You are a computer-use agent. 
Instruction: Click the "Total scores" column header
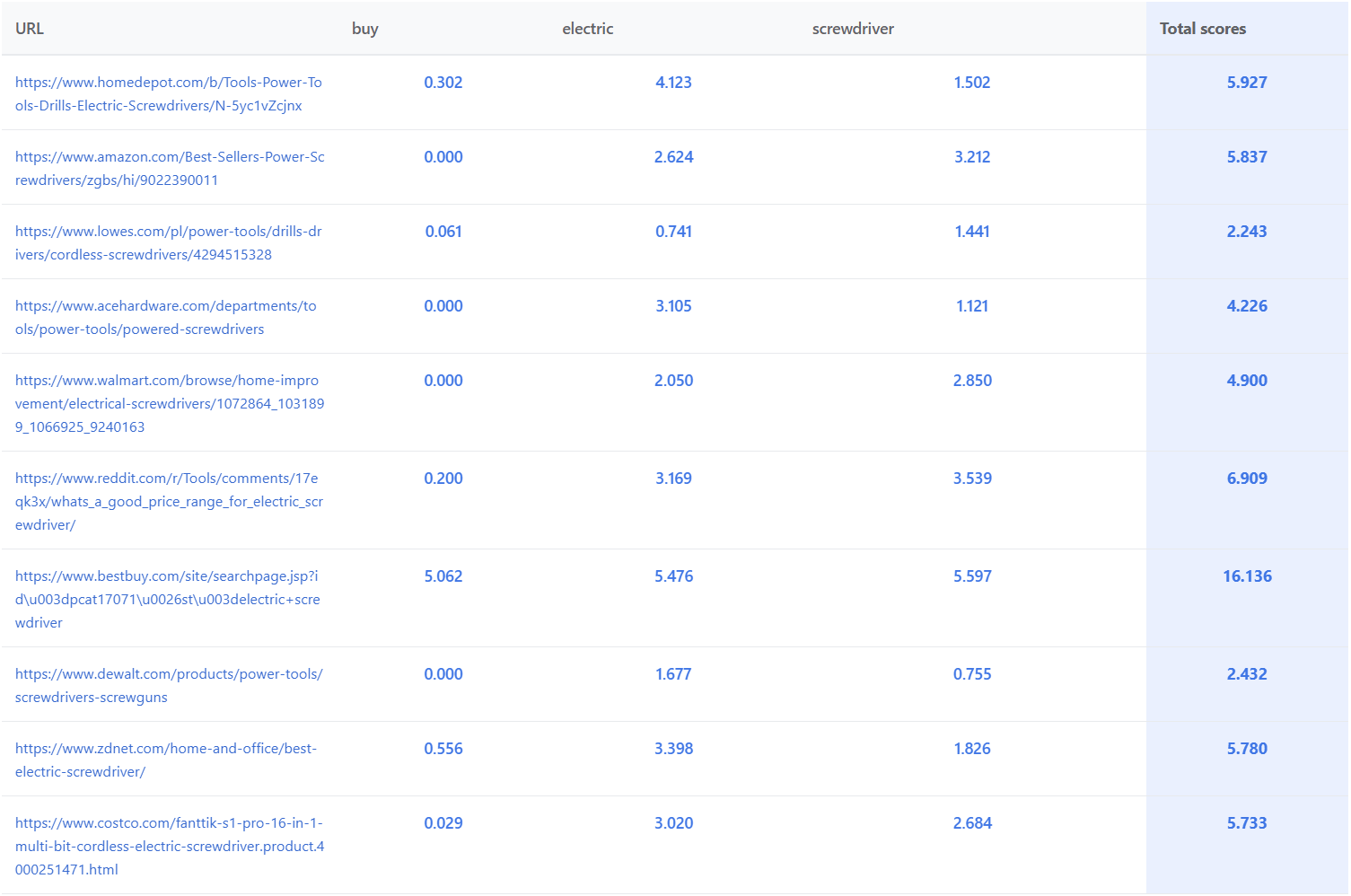point(1203,29)
